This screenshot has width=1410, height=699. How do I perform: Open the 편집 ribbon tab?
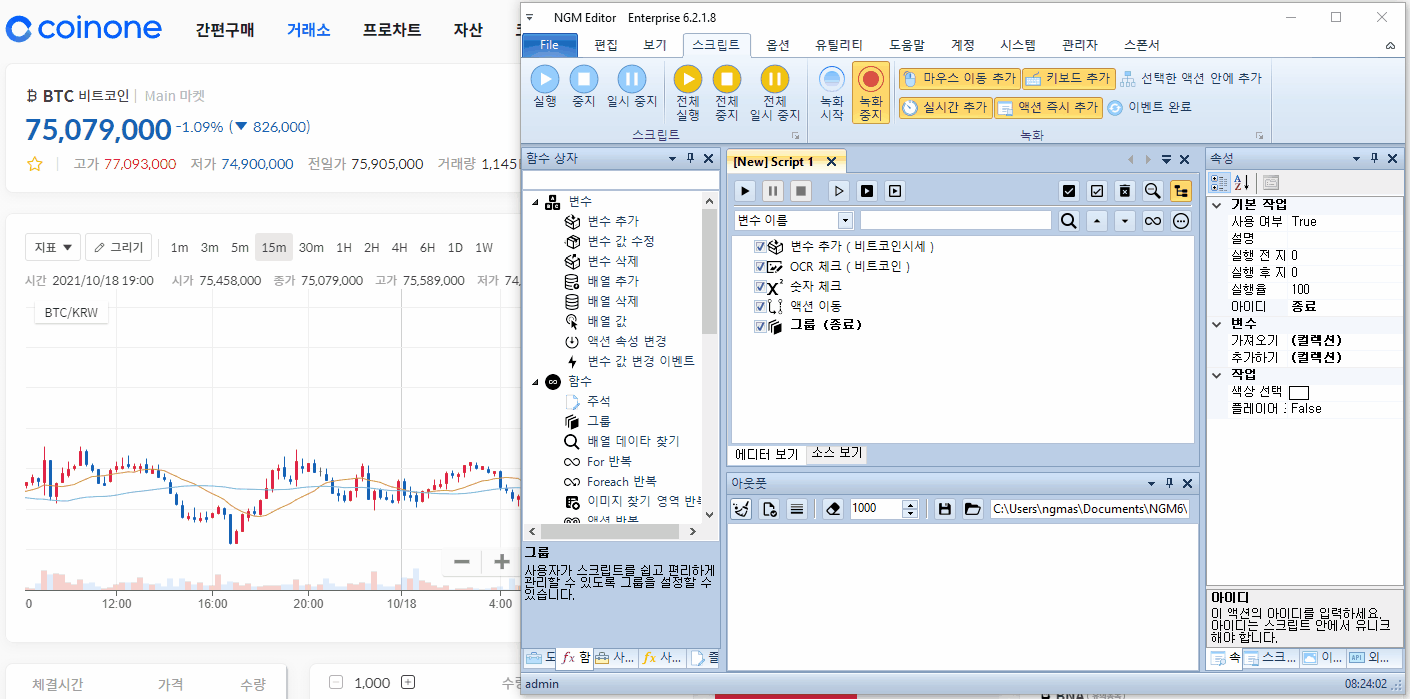606,45
